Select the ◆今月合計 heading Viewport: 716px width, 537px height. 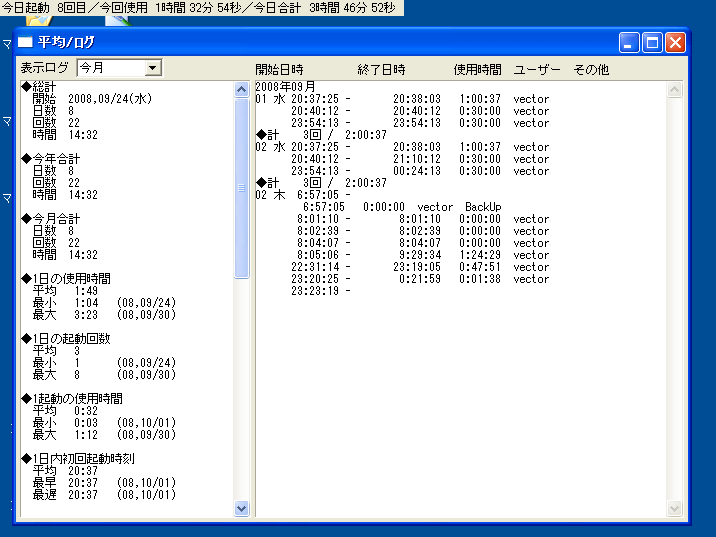point(51,218)
